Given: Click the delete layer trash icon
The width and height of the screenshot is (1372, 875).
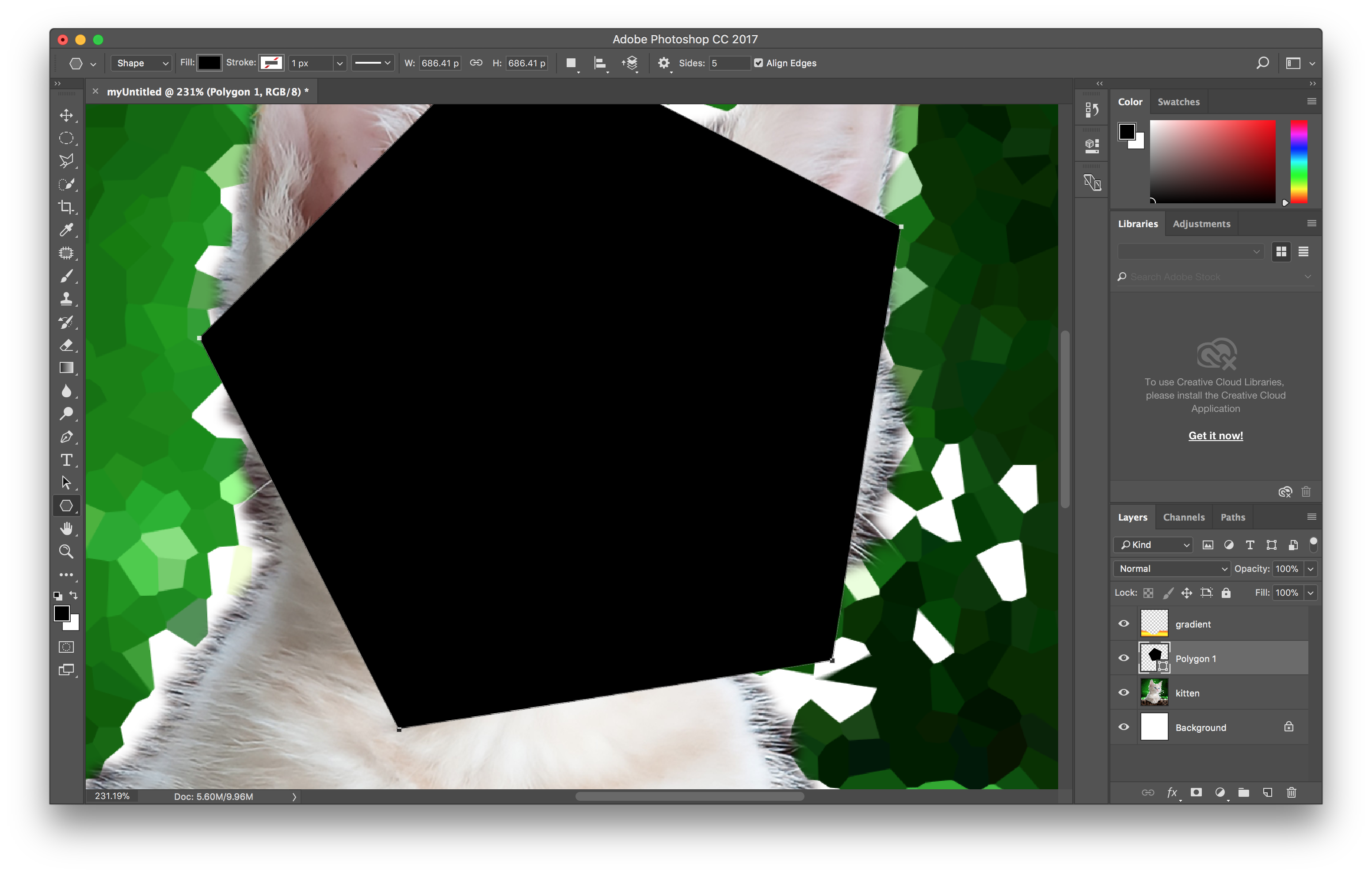Looking at the screenshot, I should coord(1291,792).
